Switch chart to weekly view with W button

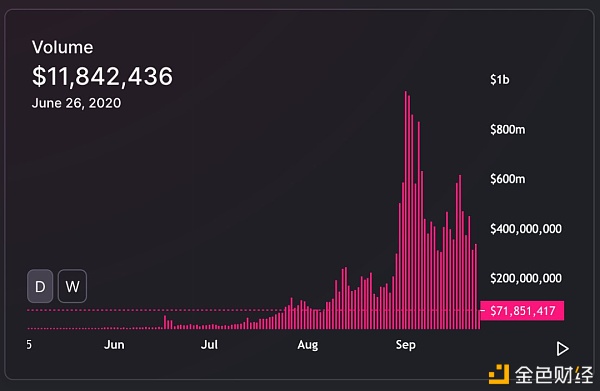click(x=72, y=286)
